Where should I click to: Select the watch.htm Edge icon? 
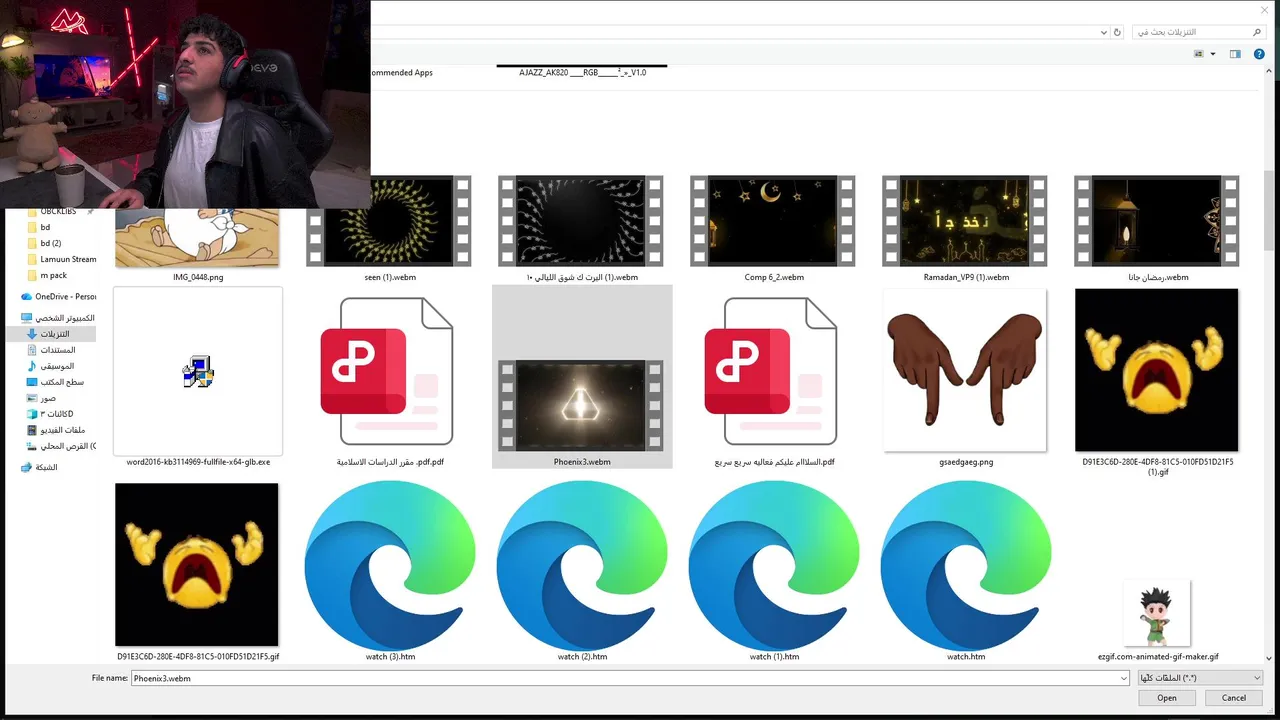click(x=965, y=565)
